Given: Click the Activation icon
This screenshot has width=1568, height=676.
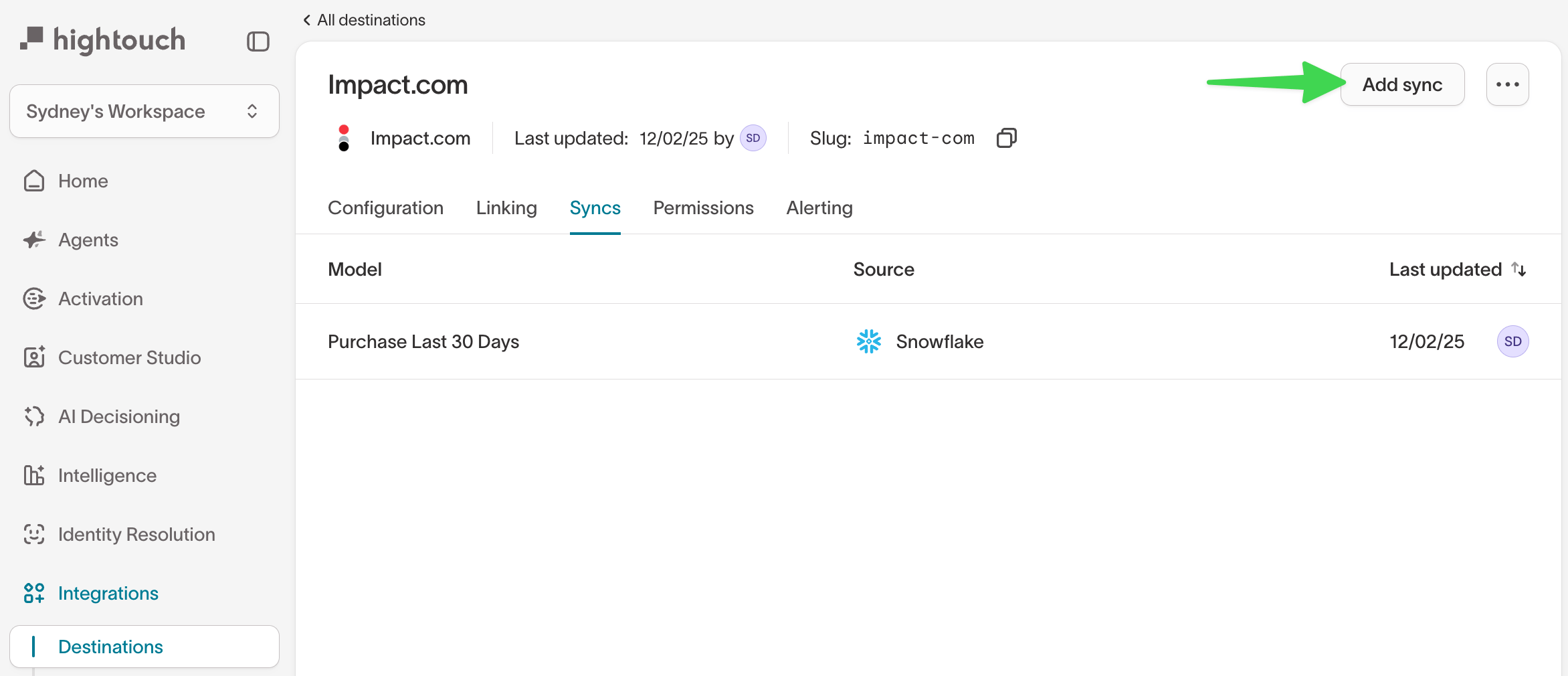Looking at the screenshot, I should [x=34, y=299].
